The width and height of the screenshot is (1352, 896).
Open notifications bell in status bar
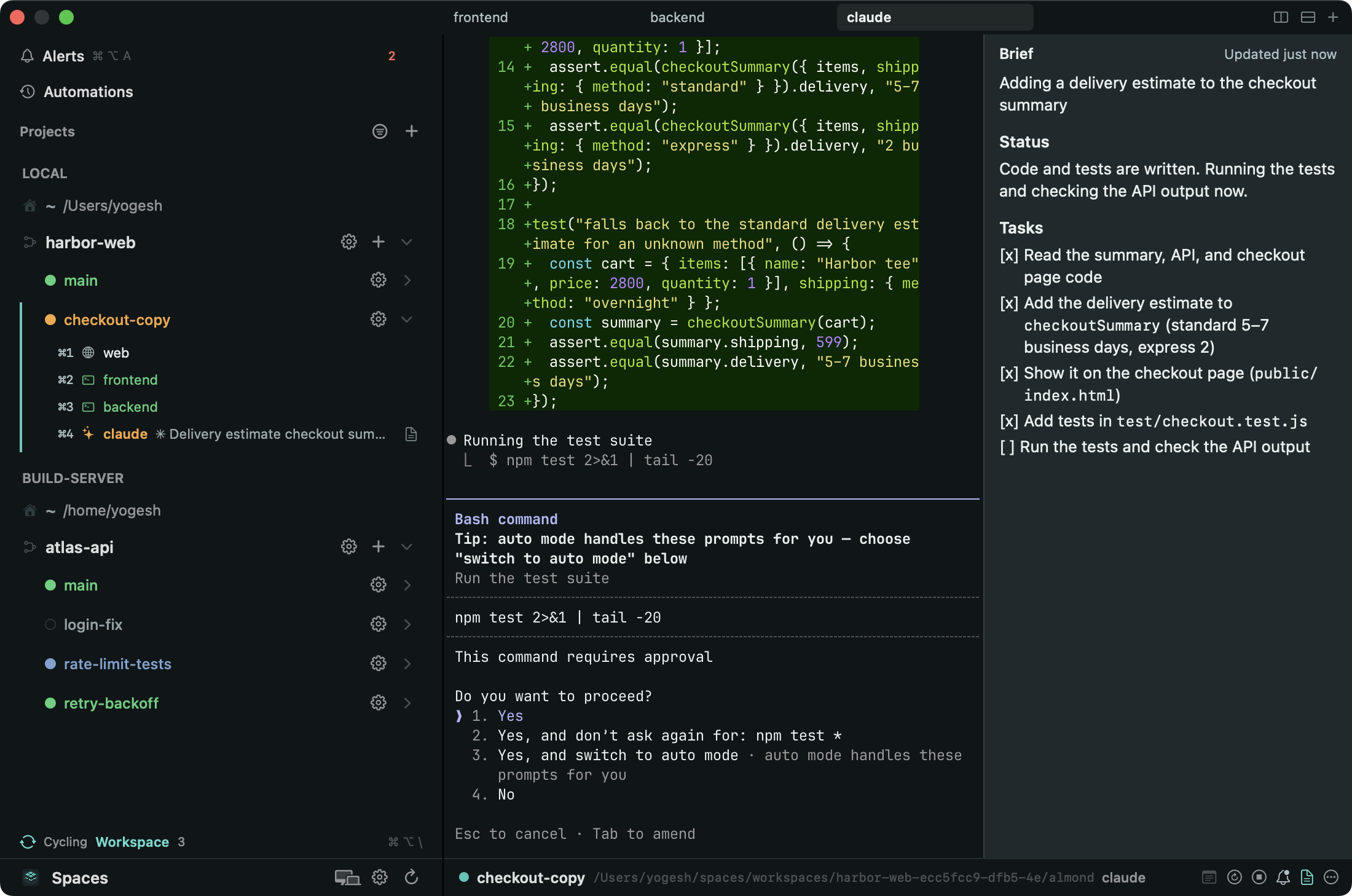(x=1283, y=878)
